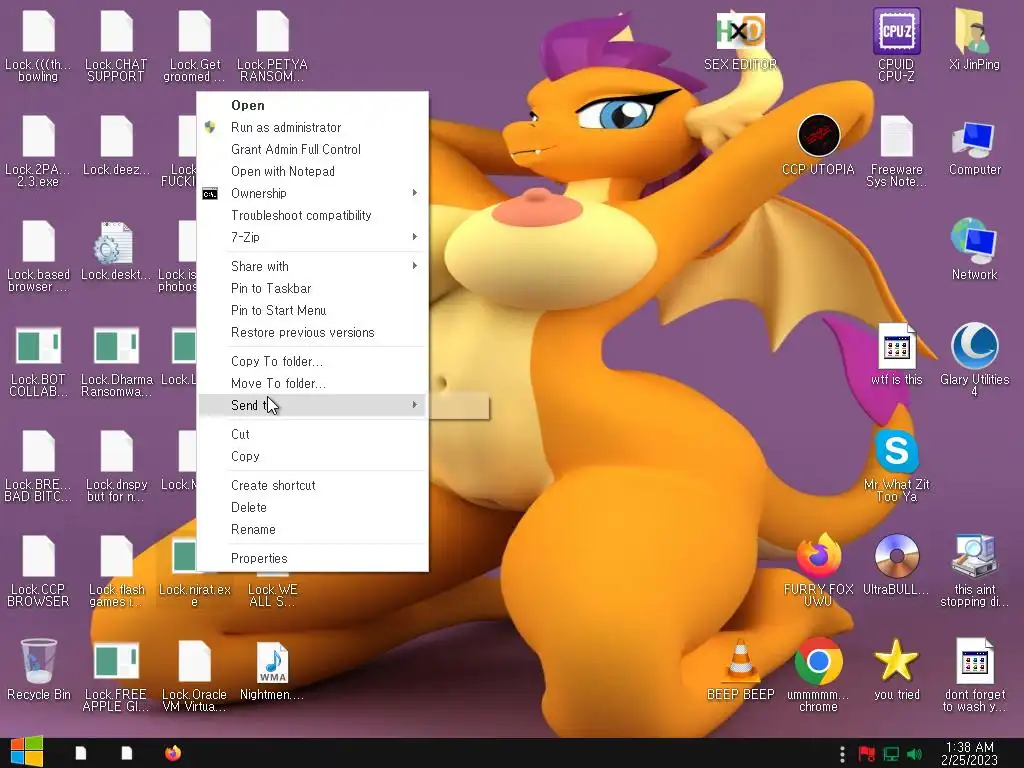Choose Cut in the context menu

click(312, 434)
